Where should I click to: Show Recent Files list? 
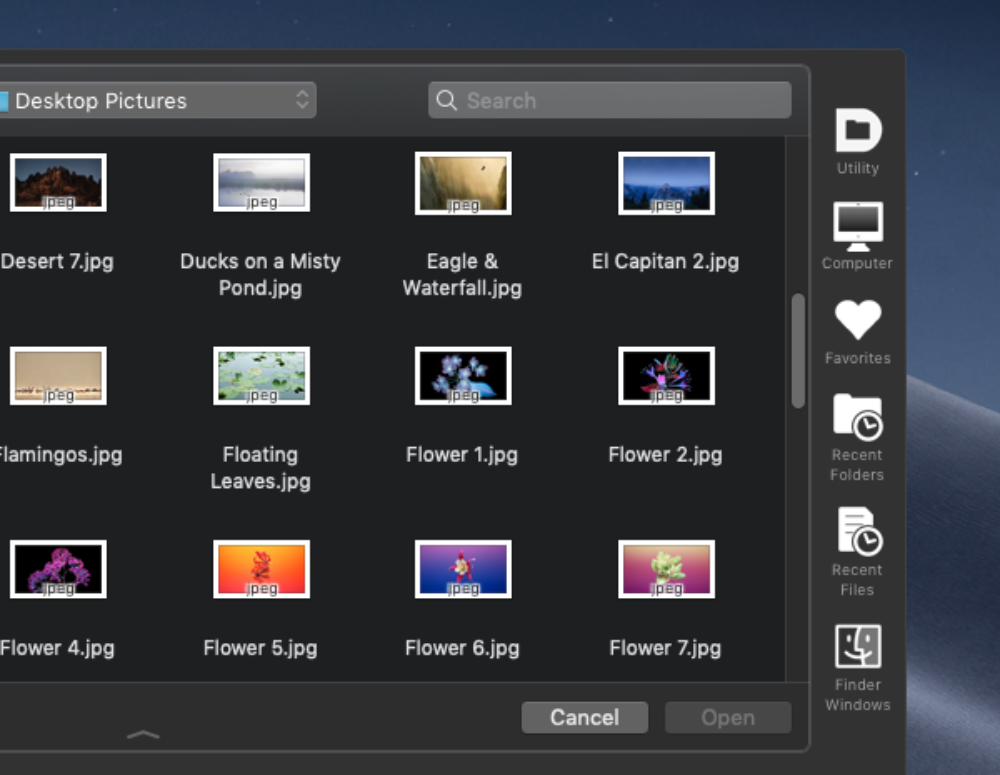[857, 532]
